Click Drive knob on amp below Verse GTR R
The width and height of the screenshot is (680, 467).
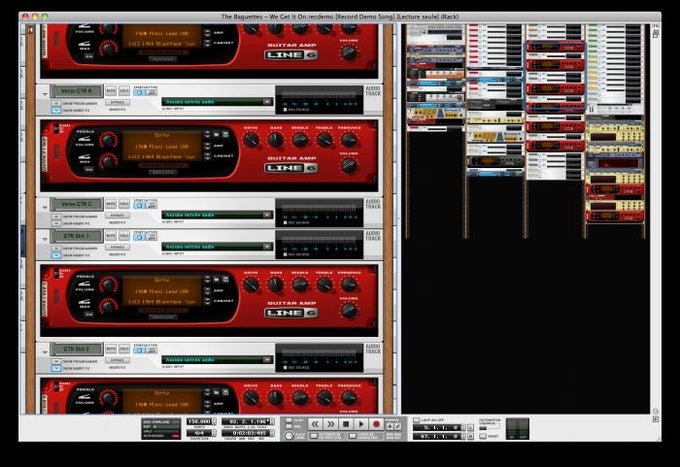tap(251, 140)
